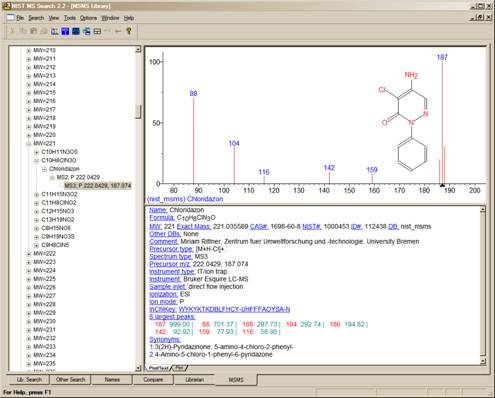Open the Tools menu
Viewport: 495px width, 398px height.
70,18
